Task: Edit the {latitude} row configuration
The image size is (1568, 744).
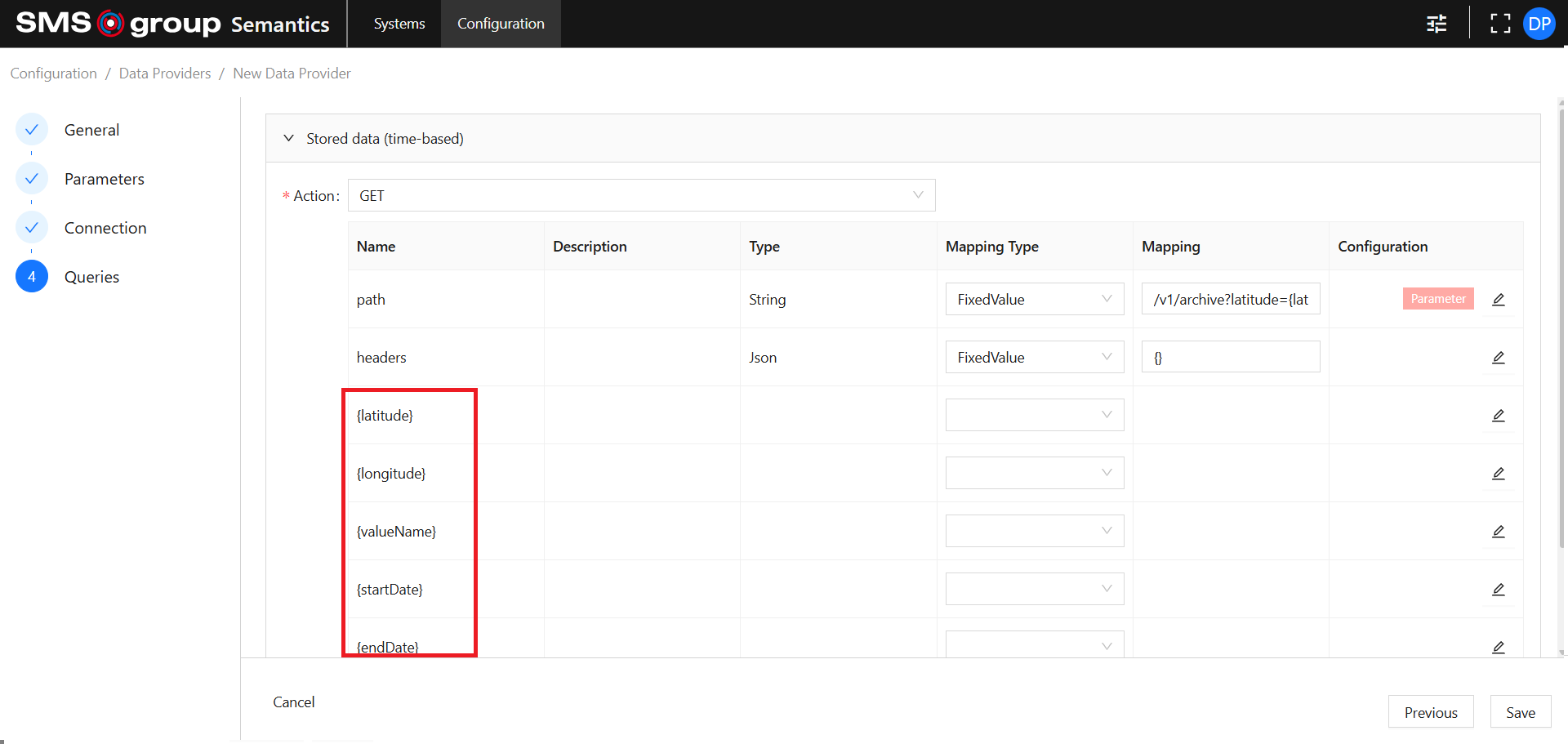Action: click(x=1499, y=416)
